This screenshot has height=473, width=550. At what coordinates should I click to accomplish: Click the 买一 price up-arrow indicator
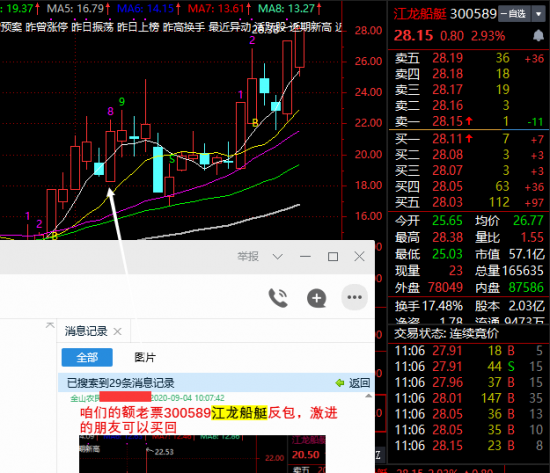click(x=469, y=139)
